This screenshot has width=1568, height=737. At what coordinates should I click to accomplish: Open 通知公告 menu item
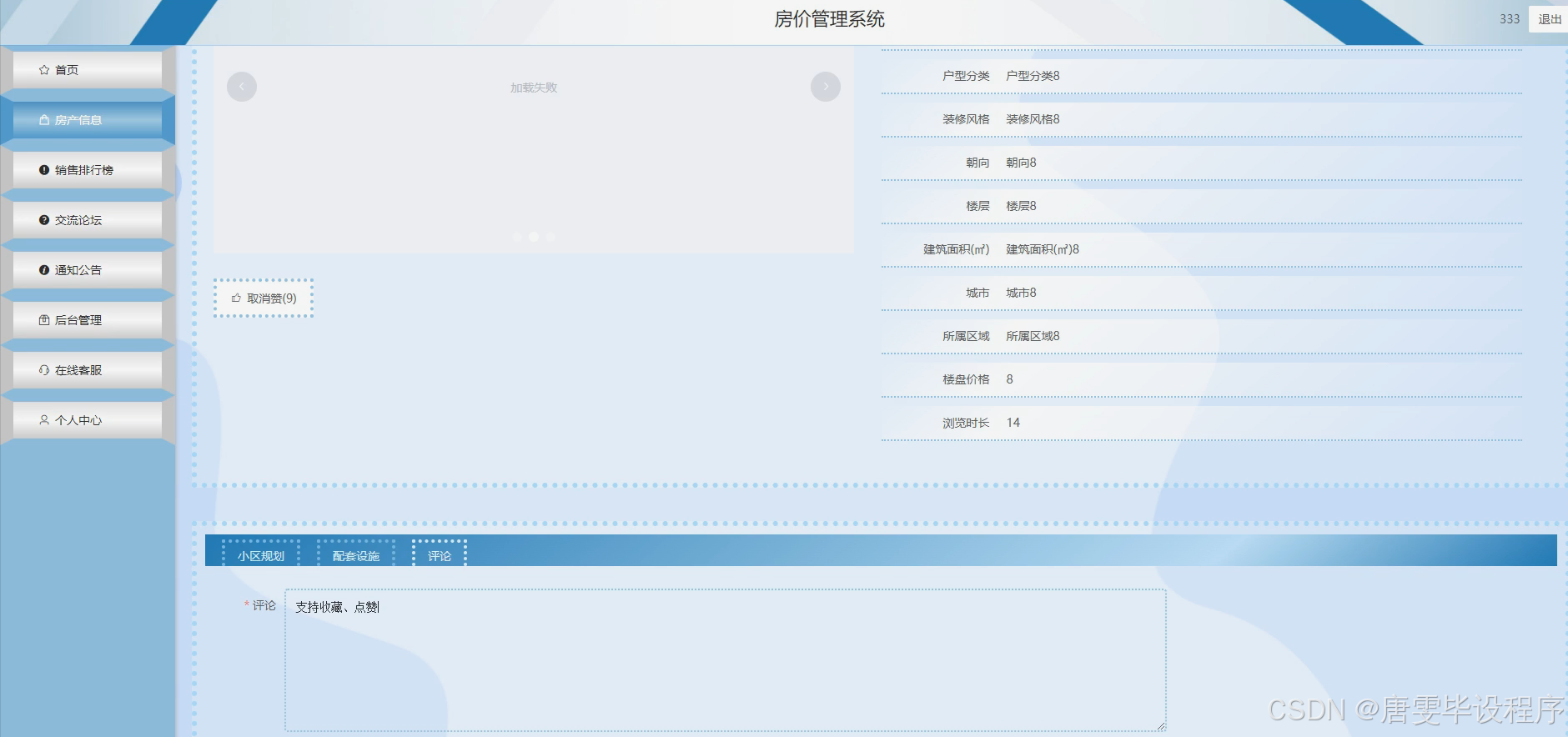(x=88, y=270)
